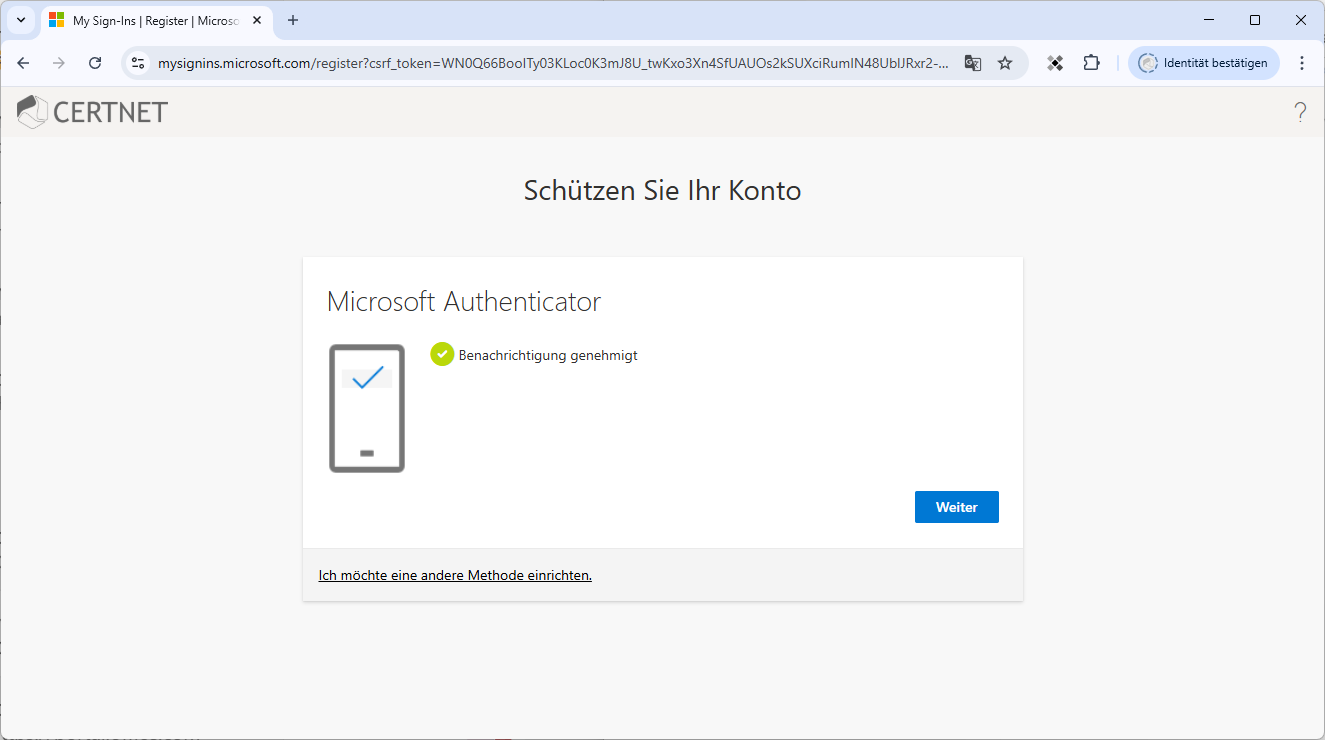The height and width of the screenshot is (740, 1325).
Task: Open Chrome three-dot menu
Action: coord(1301,63)
